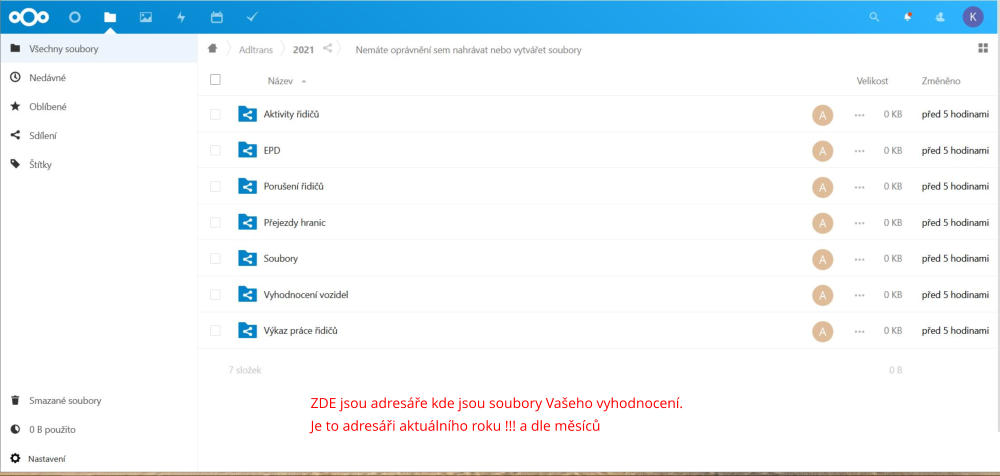Open more actions for Aktivity řidičů
This screenshot has height=476, width=1000.
(x=859, y=115)
